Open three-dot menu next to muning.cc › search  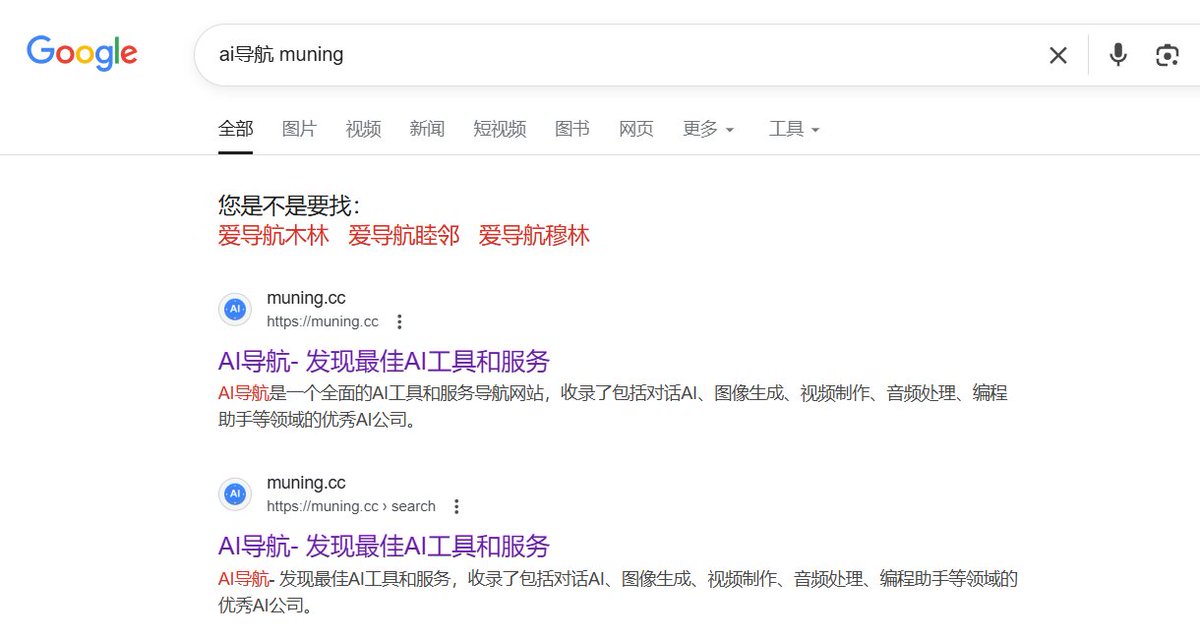pos(457,506)
